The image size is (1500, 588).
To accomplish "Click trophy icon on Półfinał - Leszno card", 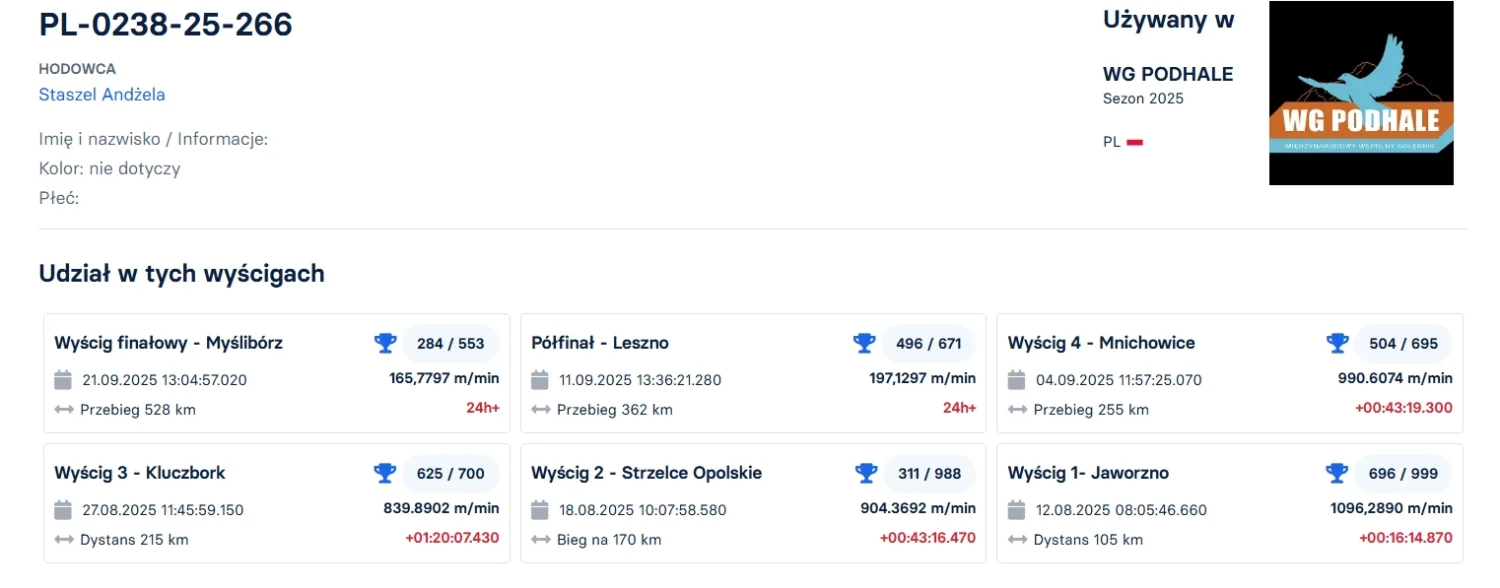I will coord(864,343).
